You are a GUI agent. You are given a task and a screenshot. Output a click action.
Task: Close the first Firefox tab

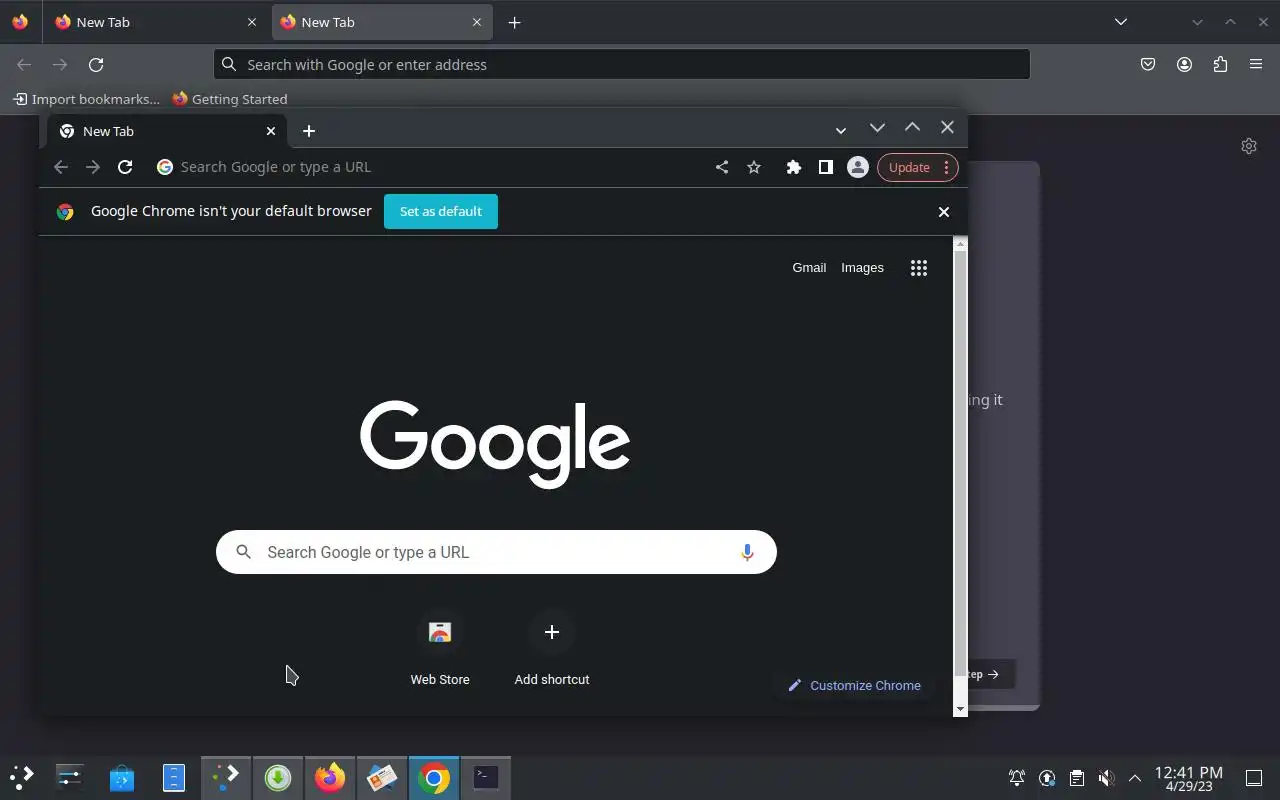click(252, 22)
